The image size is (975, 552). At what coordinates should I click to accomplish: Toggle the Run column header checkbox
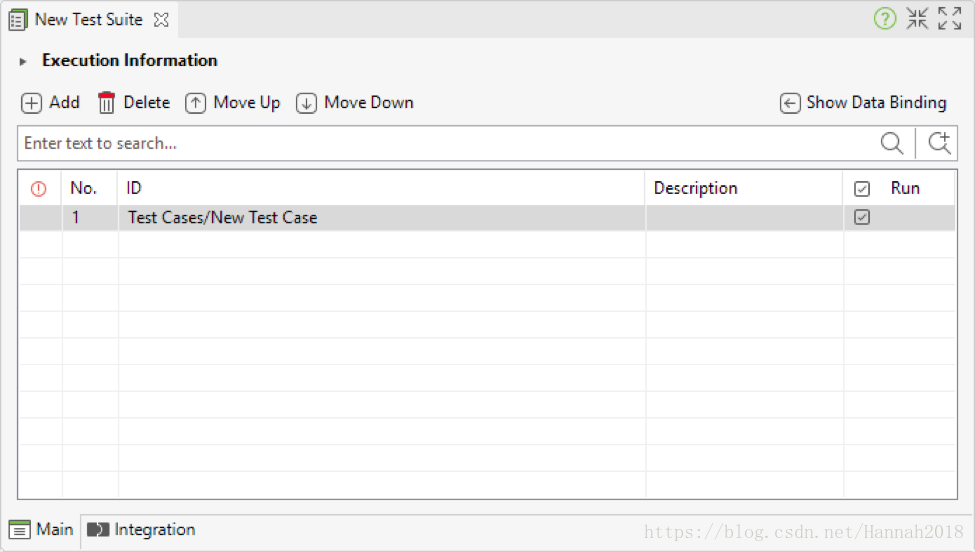[x=862, y=188]
